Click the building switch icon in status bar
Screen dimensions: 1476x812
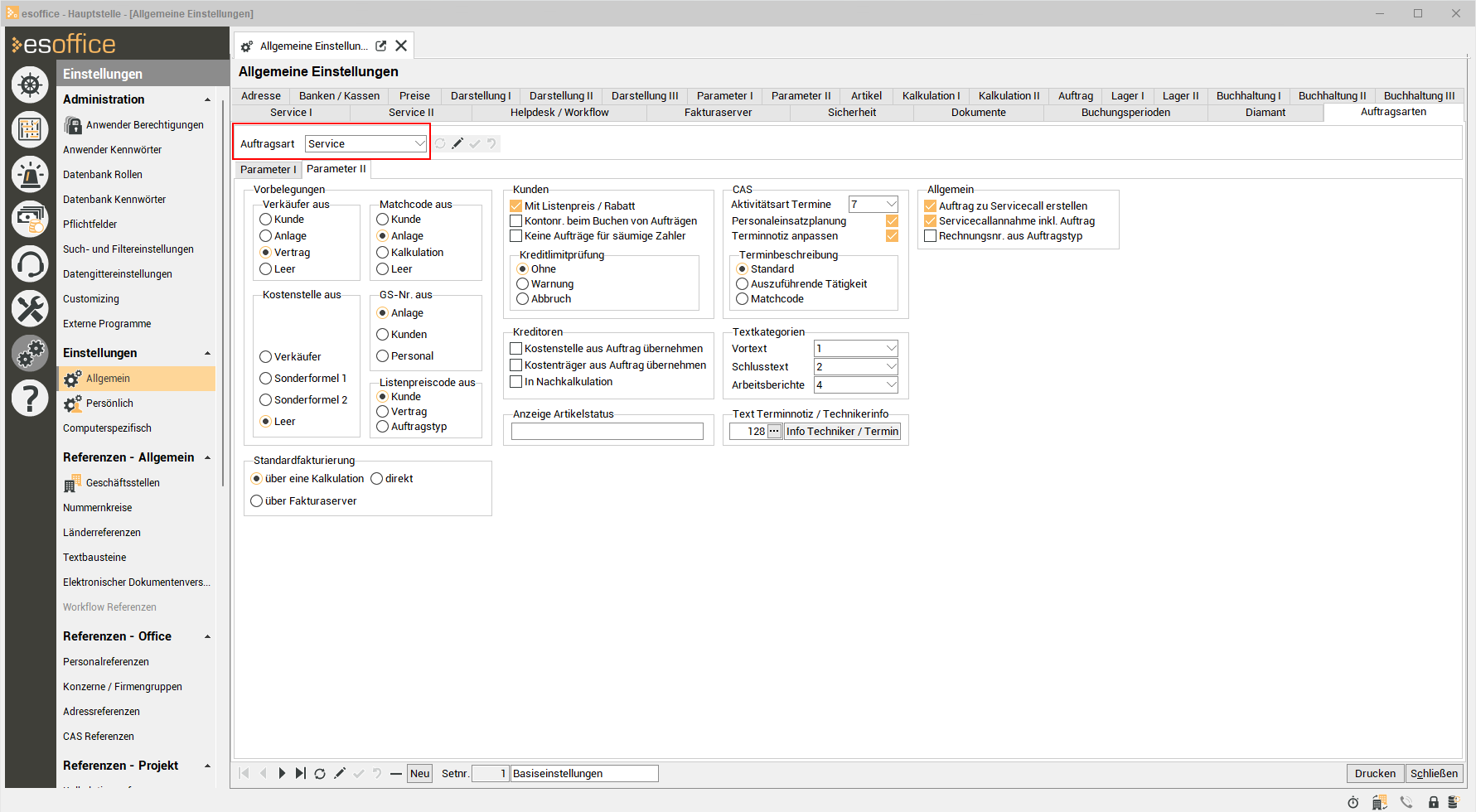coord(1379,802)
